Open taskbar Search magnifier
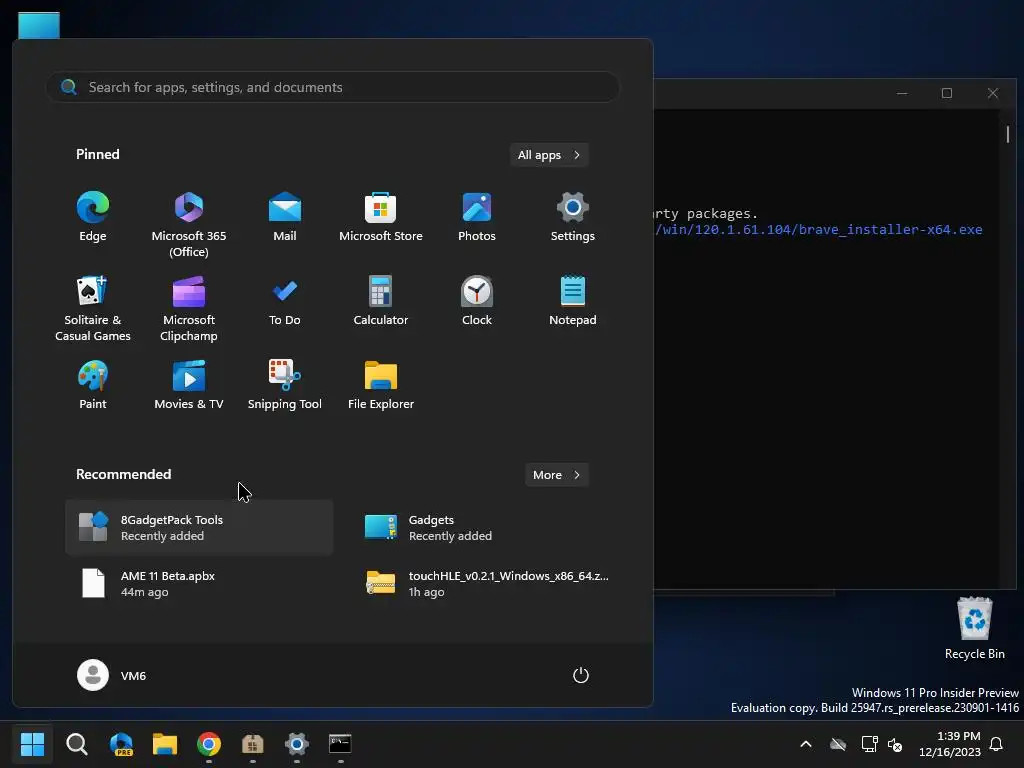Image resolution: width=1024 pixels, height=768 pixels. (x=77, y=744)
